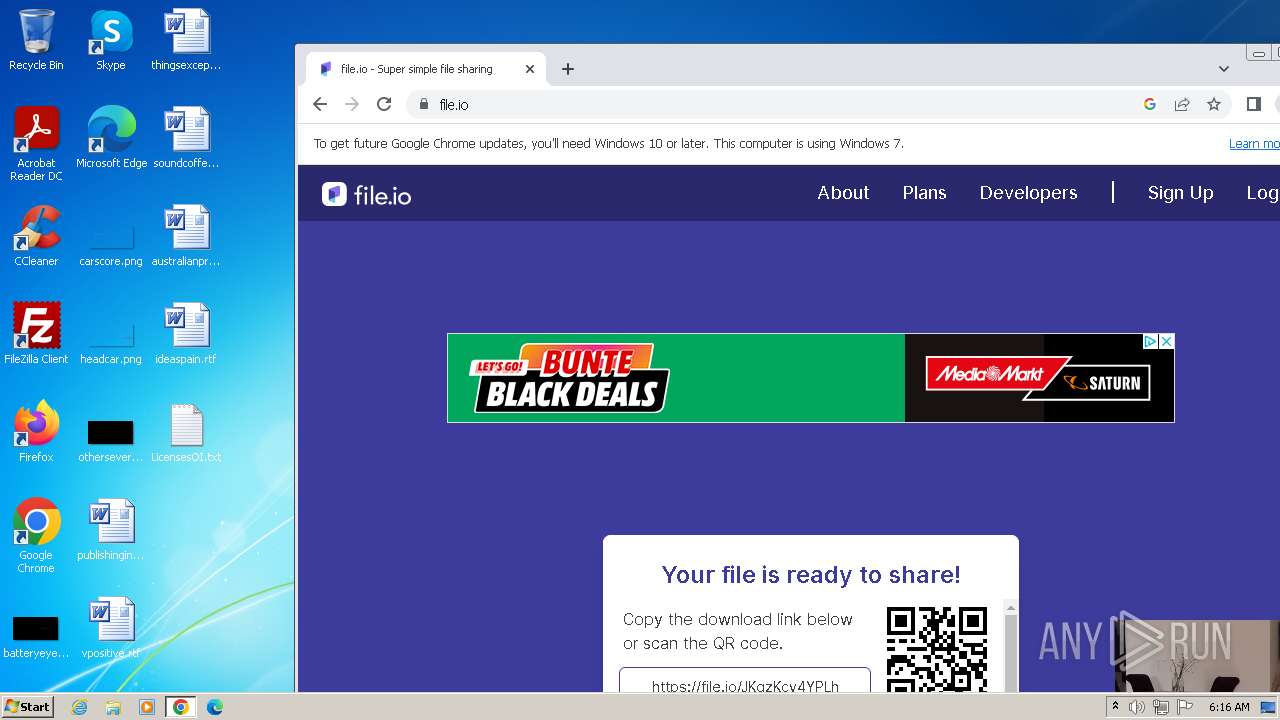Expand Chrome tab search dropdown arrow
This screenshot has width=1280, height=720.
tap(1224, 69)
